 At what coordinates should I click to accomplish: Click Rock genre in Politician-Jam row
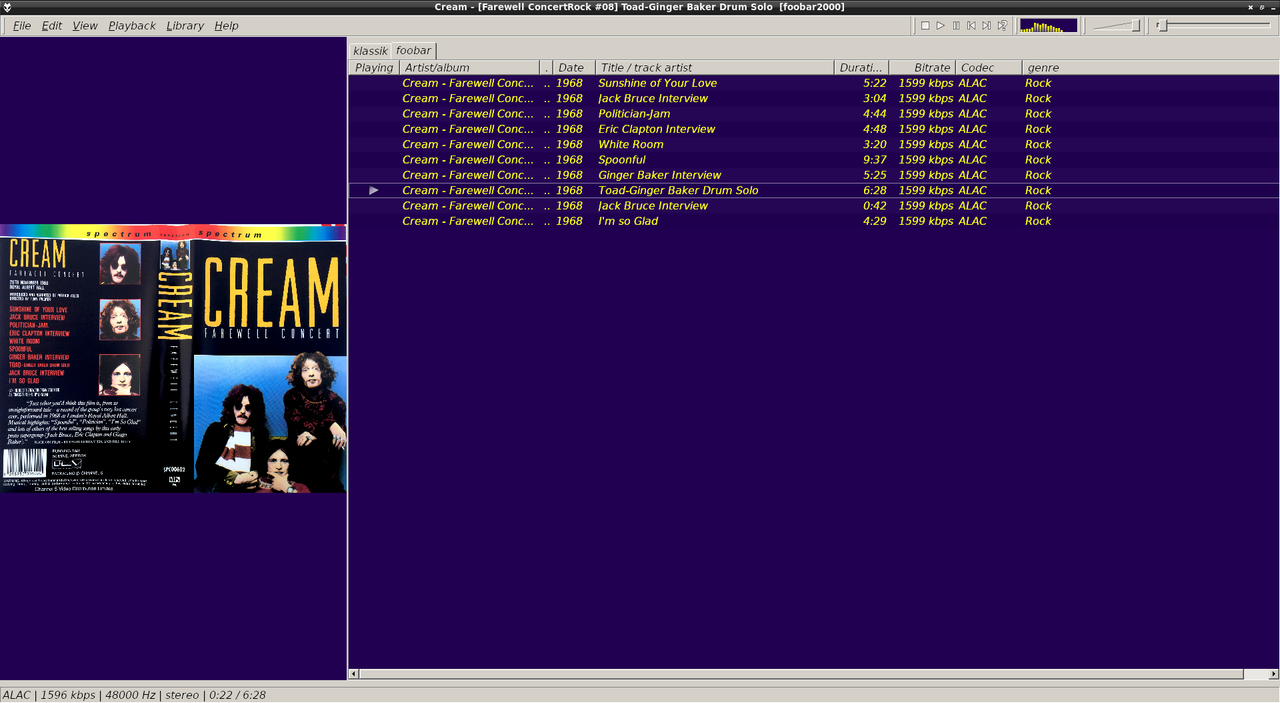tap(1038, 114)
